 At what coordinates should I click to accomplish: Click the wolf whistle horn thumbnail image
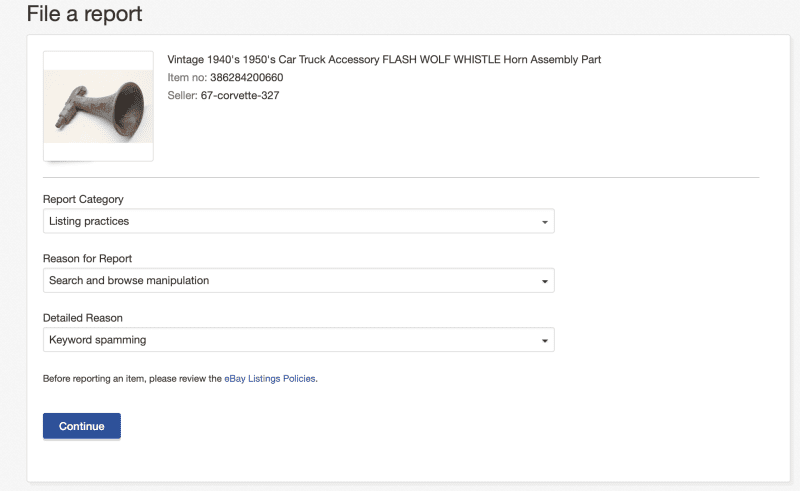click(x=98, y=106)
